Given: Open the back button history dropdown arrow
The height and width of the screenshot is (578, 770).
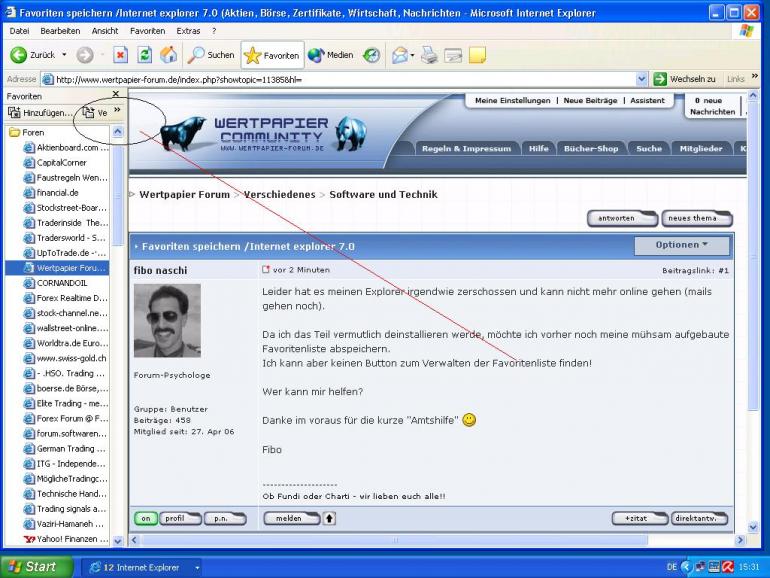Looking at the screenshot, I should pos(64,55).
